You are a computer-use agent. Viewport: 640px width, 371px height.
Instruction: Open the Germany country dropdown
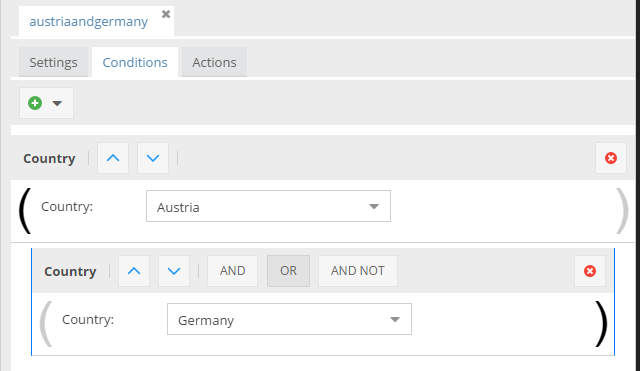tap(289, 319)
